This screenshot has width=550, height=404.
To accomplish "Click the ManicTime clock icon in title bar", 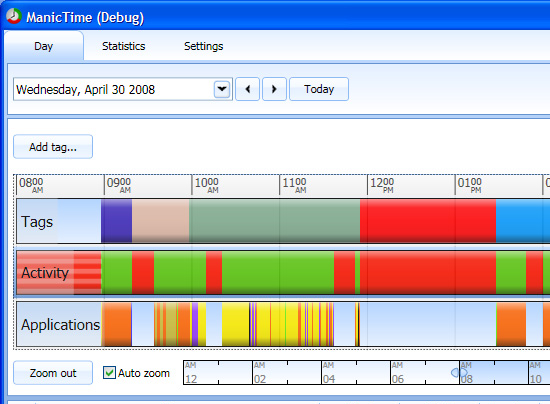I will click(x=14, y=16).
